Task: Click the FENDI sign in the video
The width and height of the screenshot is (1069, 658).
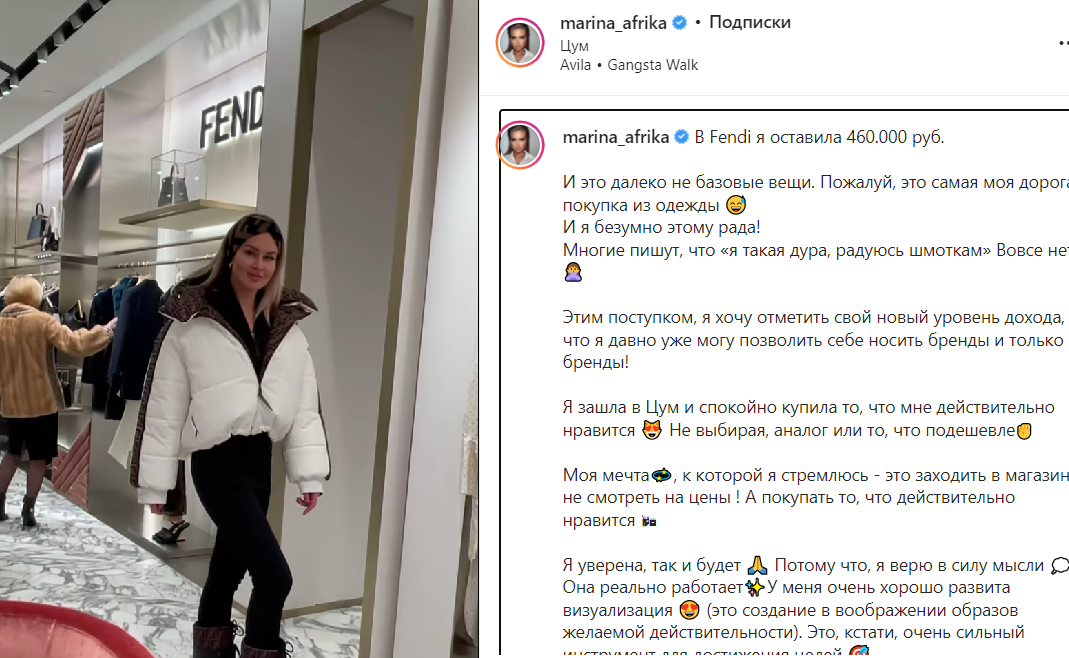Action: 231,117
